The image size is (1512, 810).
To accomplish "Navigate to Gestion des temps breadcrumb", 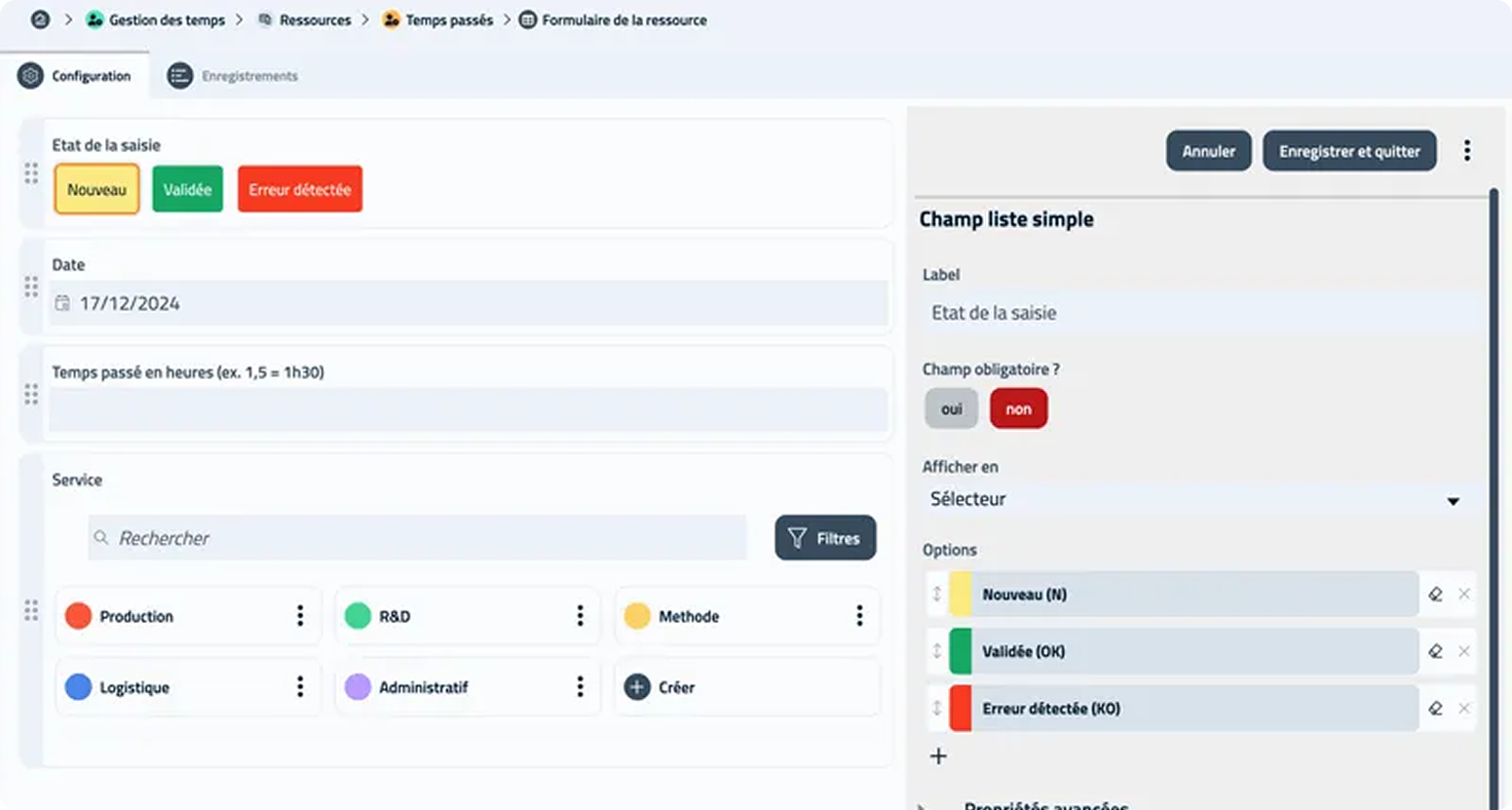I will 156,19.
